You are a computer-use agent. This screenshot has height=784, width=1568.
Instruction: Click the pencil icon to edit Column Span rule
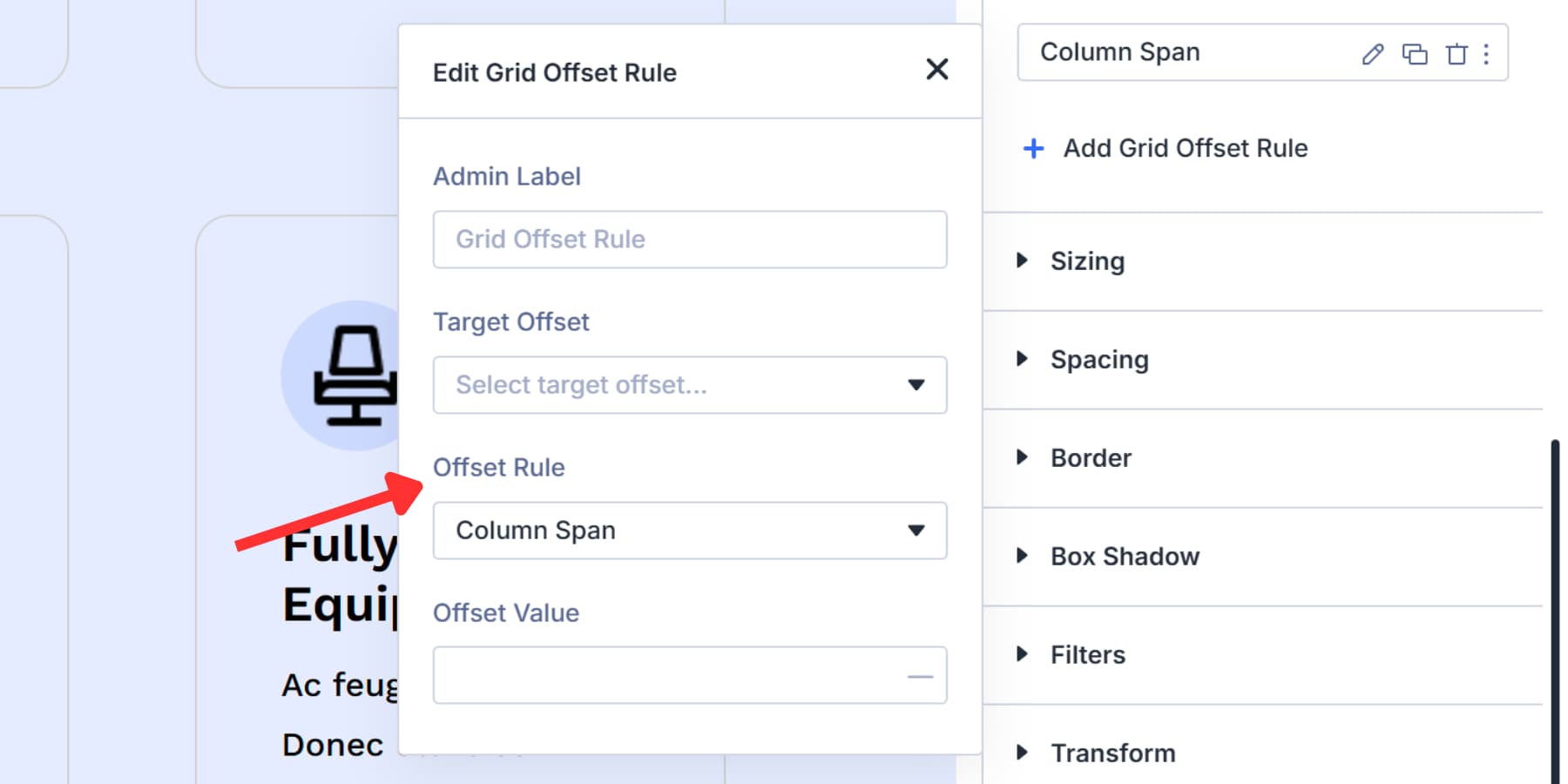(1371, 54)
